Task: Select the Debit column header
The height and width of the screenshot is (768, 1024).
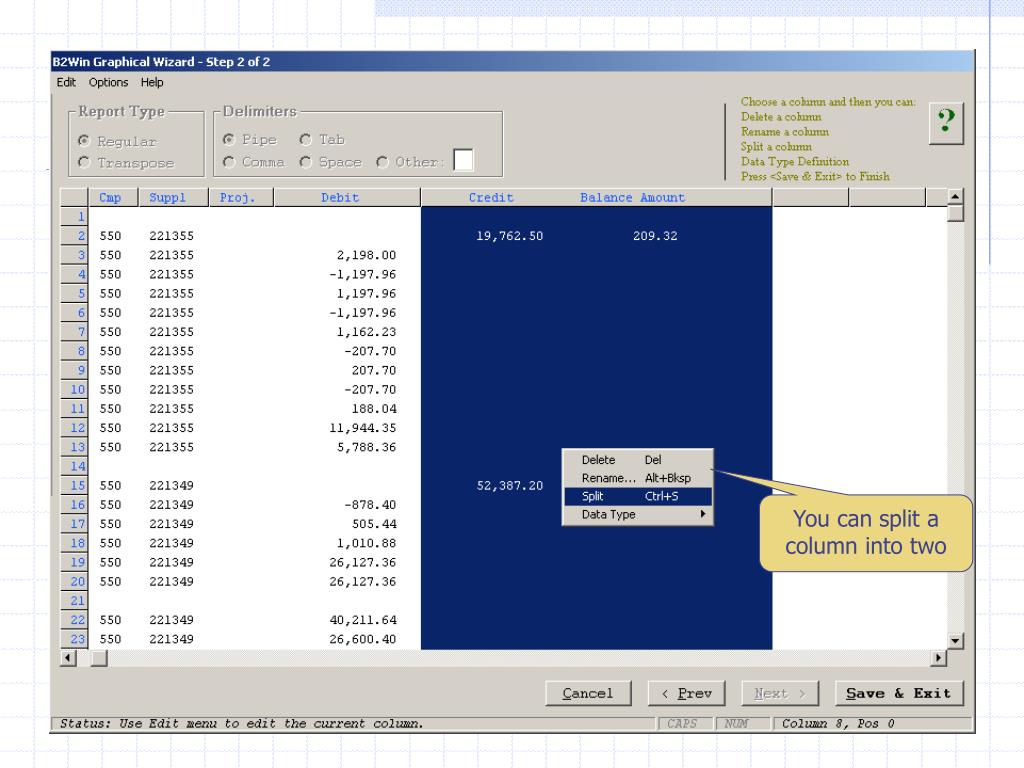Action: (x=347, y=197)
